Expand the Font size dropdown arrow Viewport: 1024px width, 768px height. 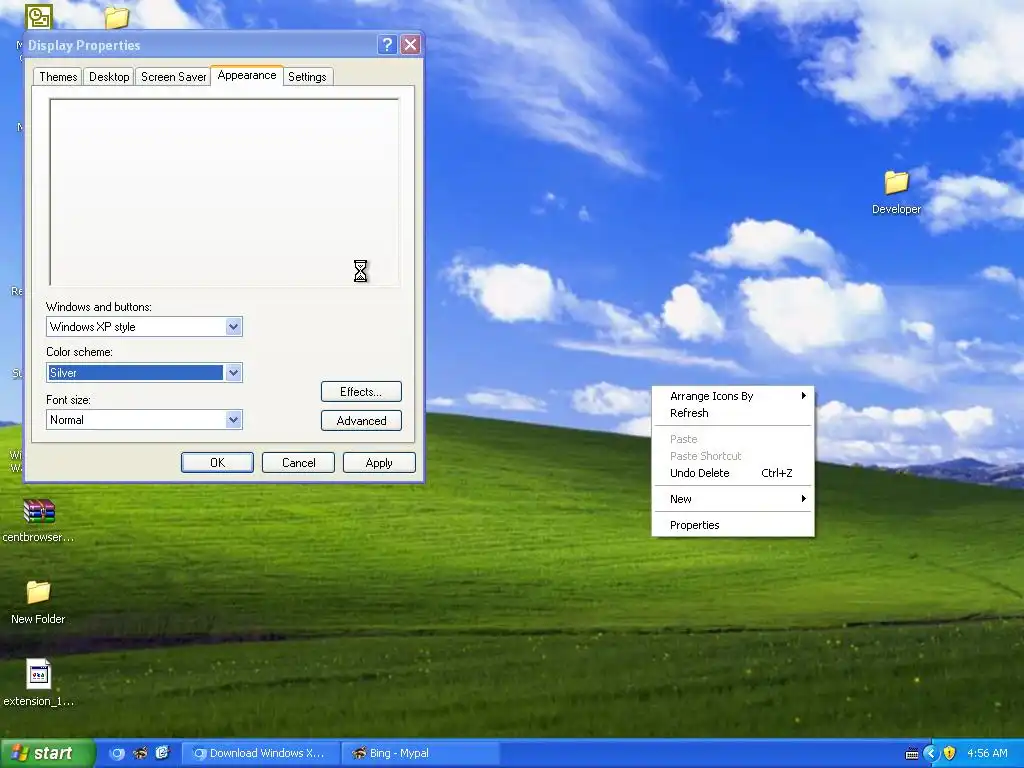point(233,419)
